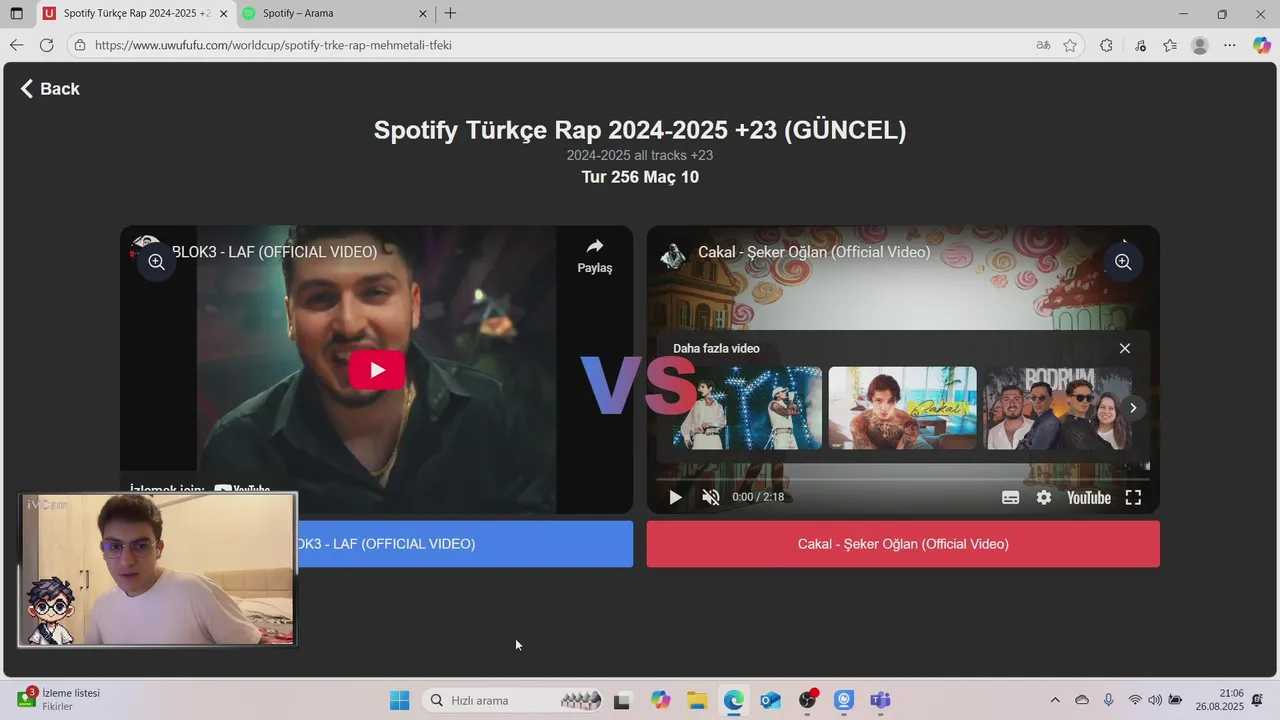View site information lock icon
Image resolution: width=1280 pixels, height=720 pixels.
coord(80,45)
